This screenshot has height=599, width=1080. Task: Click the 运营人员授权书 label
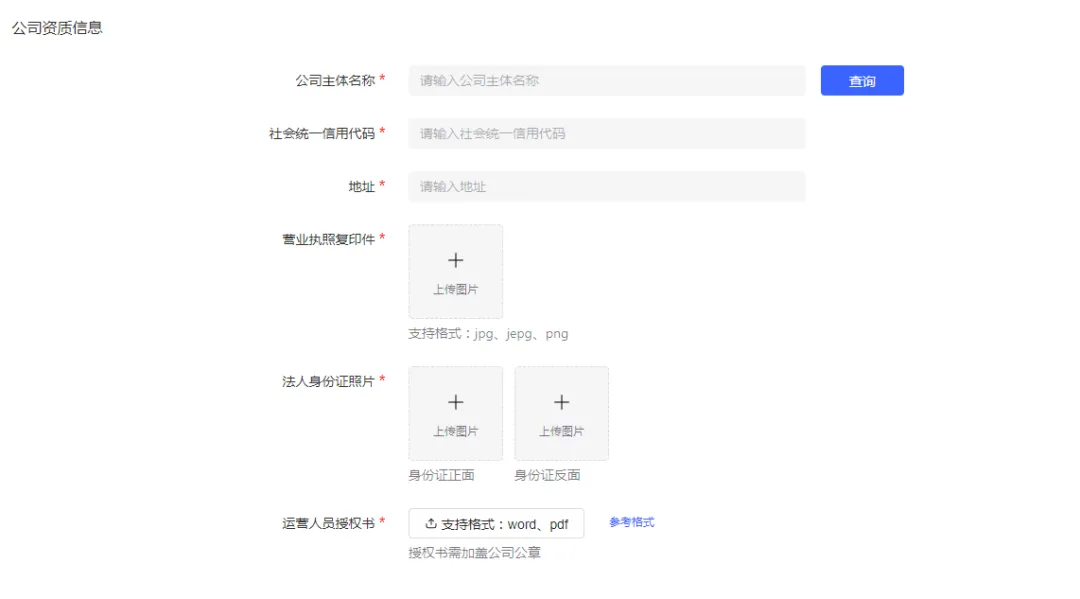pyautogui.click(x=328, y=523)
